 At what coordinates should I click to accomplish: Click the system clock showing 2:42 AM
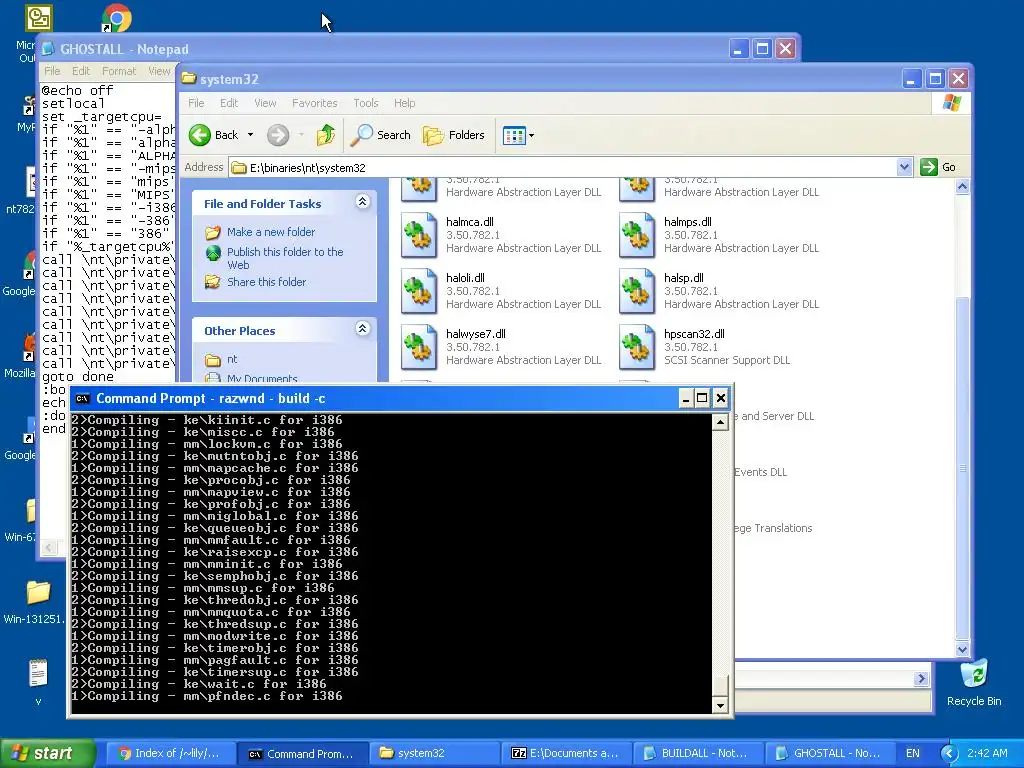coord(987,753)
